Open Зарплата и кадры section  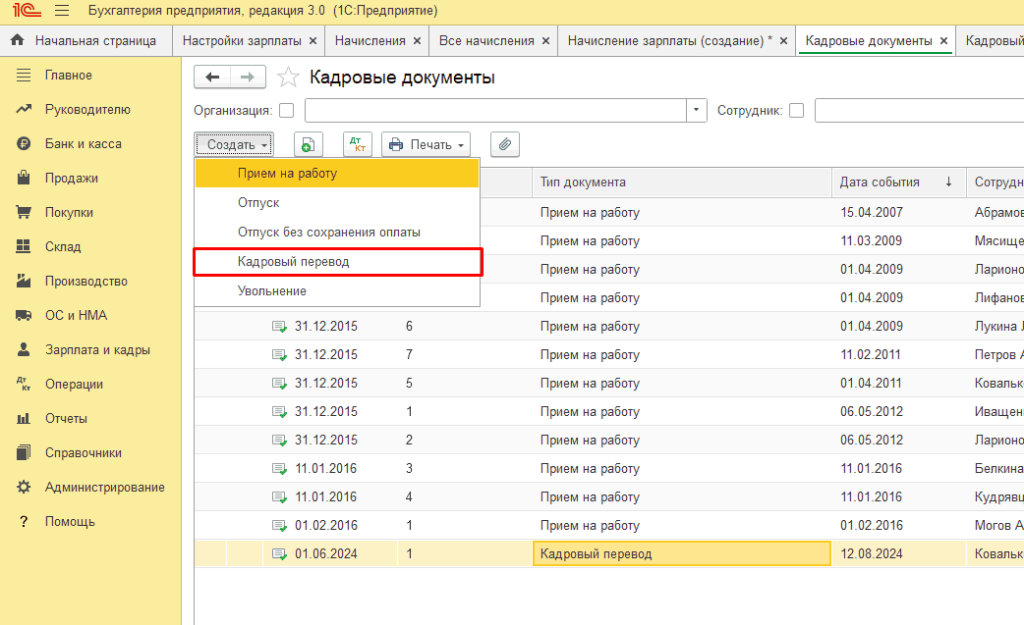click(97, 350)
